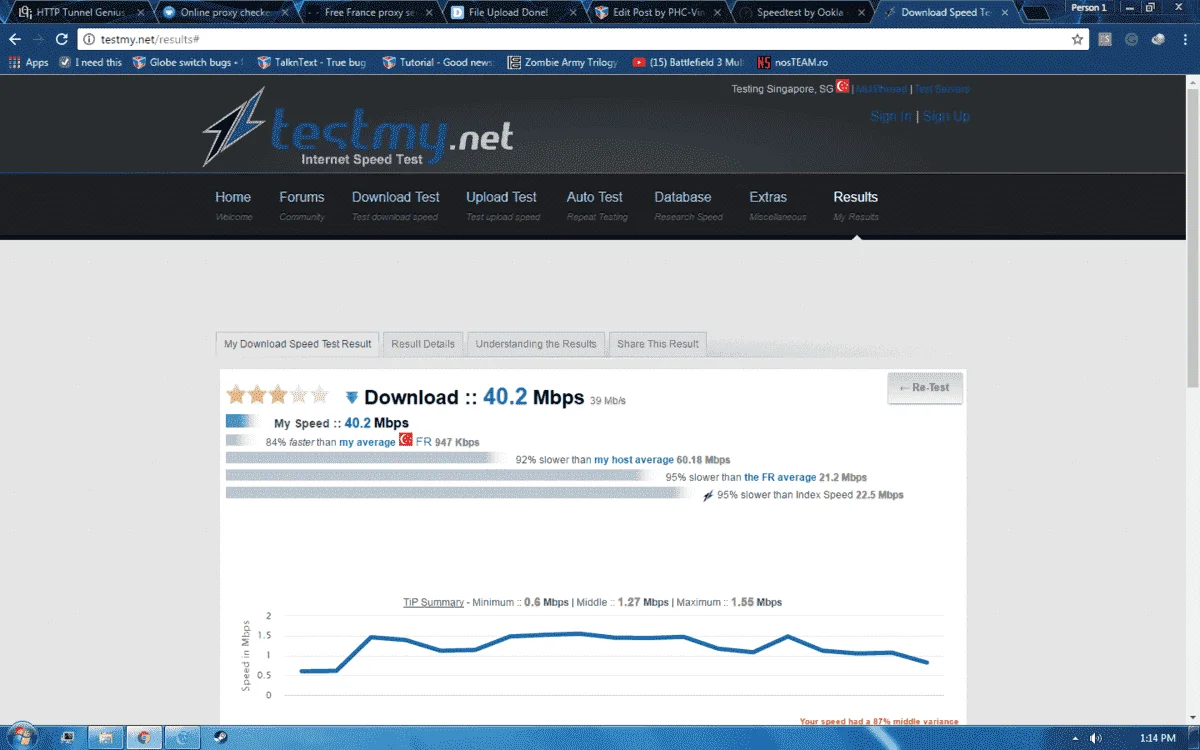Click the Chrome icon in the taskbar

tap(144, 737)
